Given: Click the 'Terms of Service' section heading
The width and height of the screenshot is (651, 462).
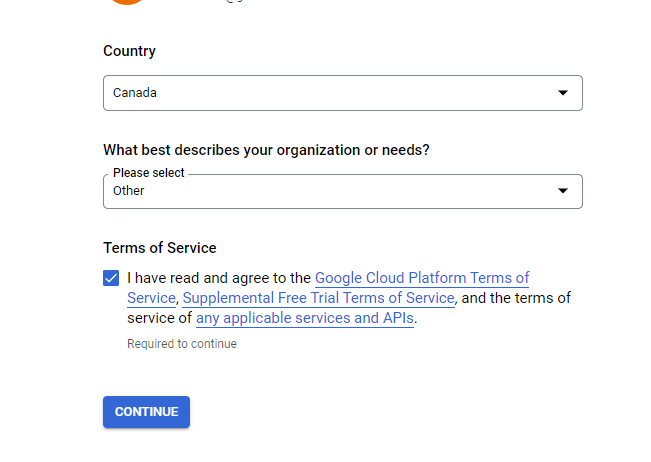Looking at the screenshot, I should coord(159,248).
